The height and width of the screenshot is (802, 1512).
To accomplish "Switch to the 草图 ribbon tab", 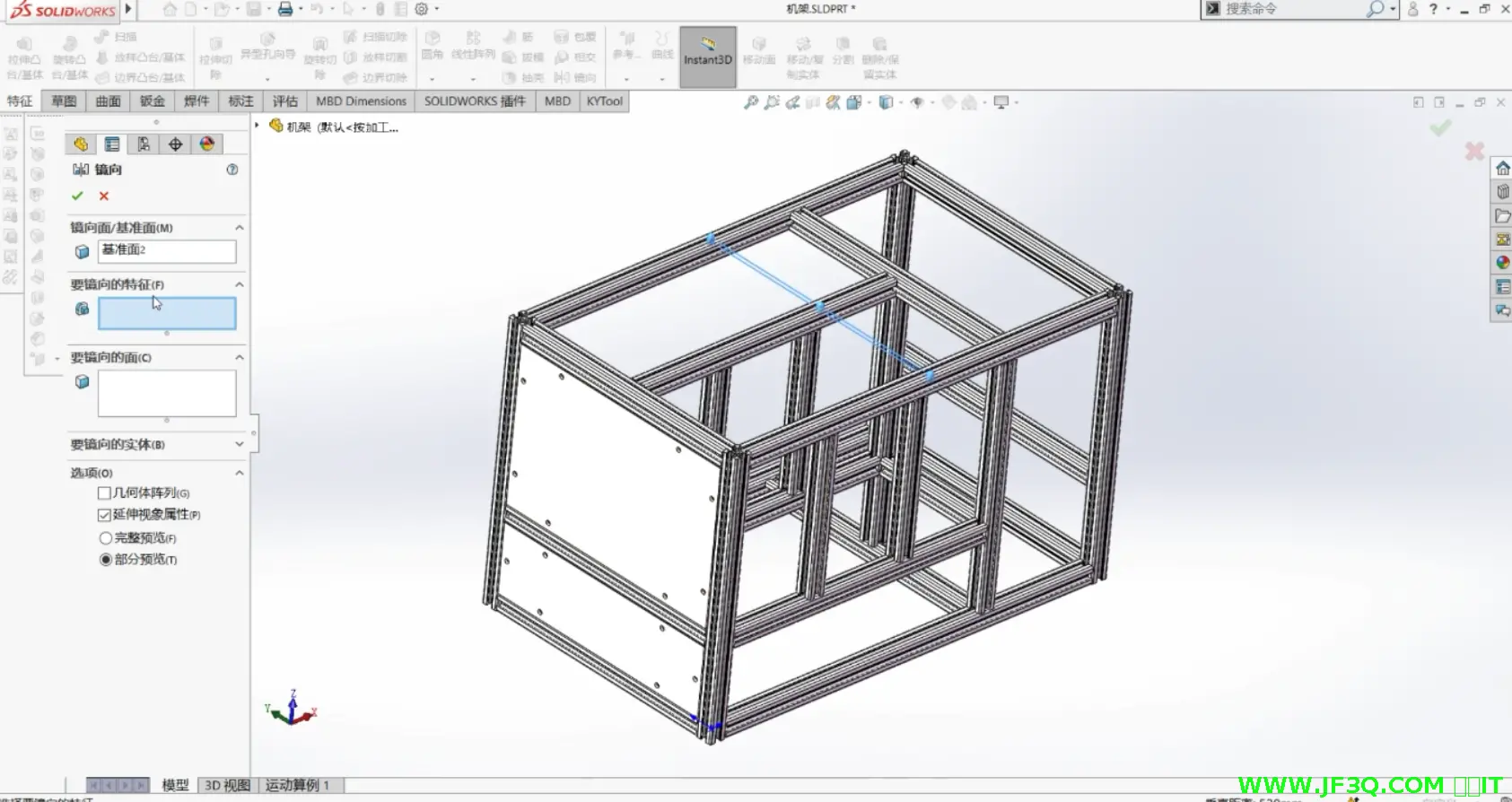I will tap(64, 101).
